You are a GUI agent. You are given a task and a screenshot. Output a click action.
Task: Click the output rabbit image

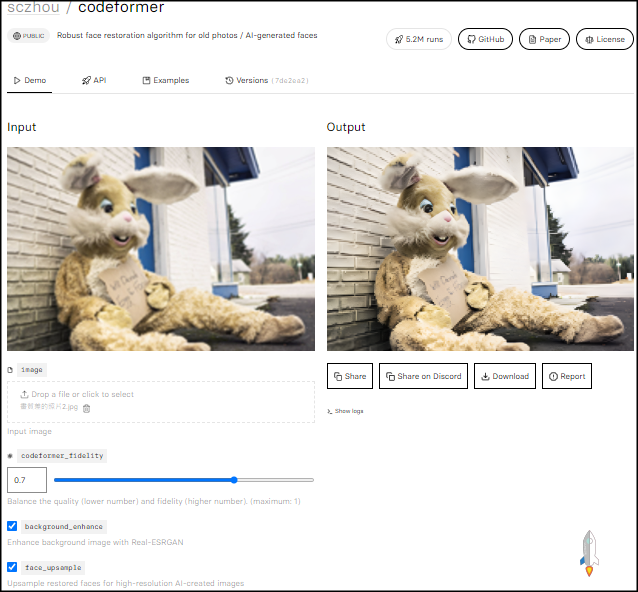(x=480, y=249)
